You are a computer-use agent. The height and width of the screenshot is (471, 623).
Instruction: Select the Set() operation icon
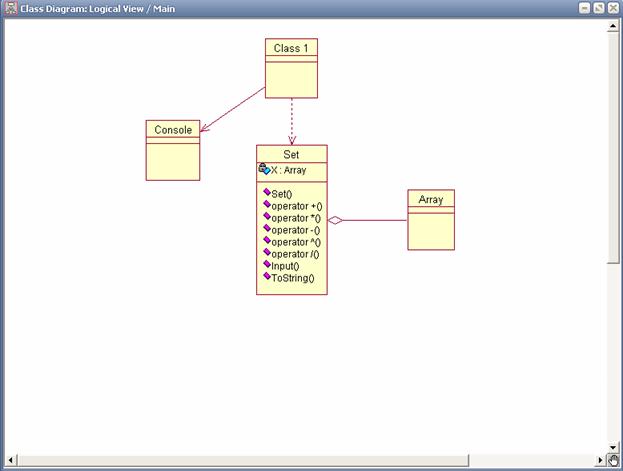267,192
